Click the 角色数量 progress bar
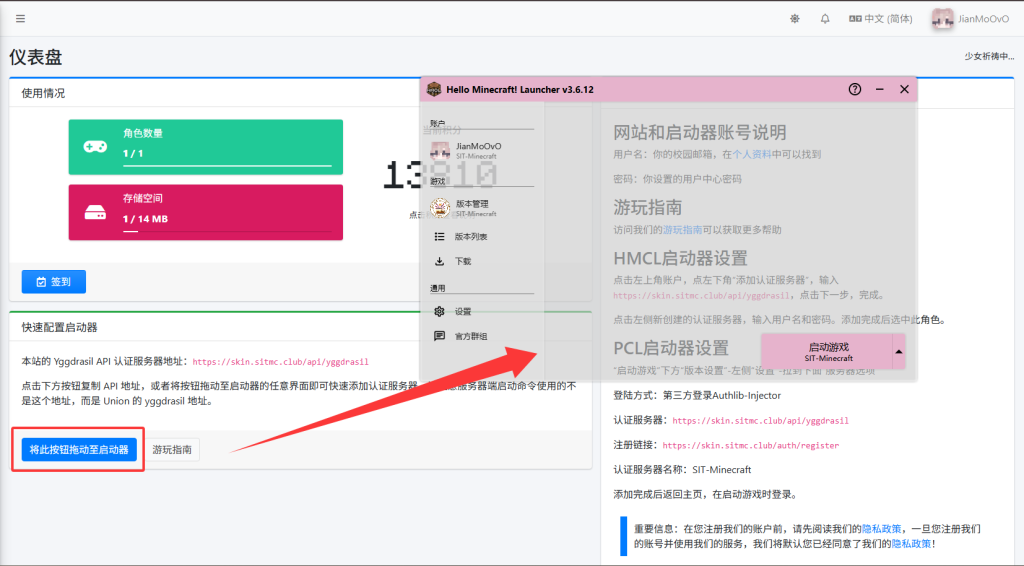 pyautogui.click(x=227, y=166)
